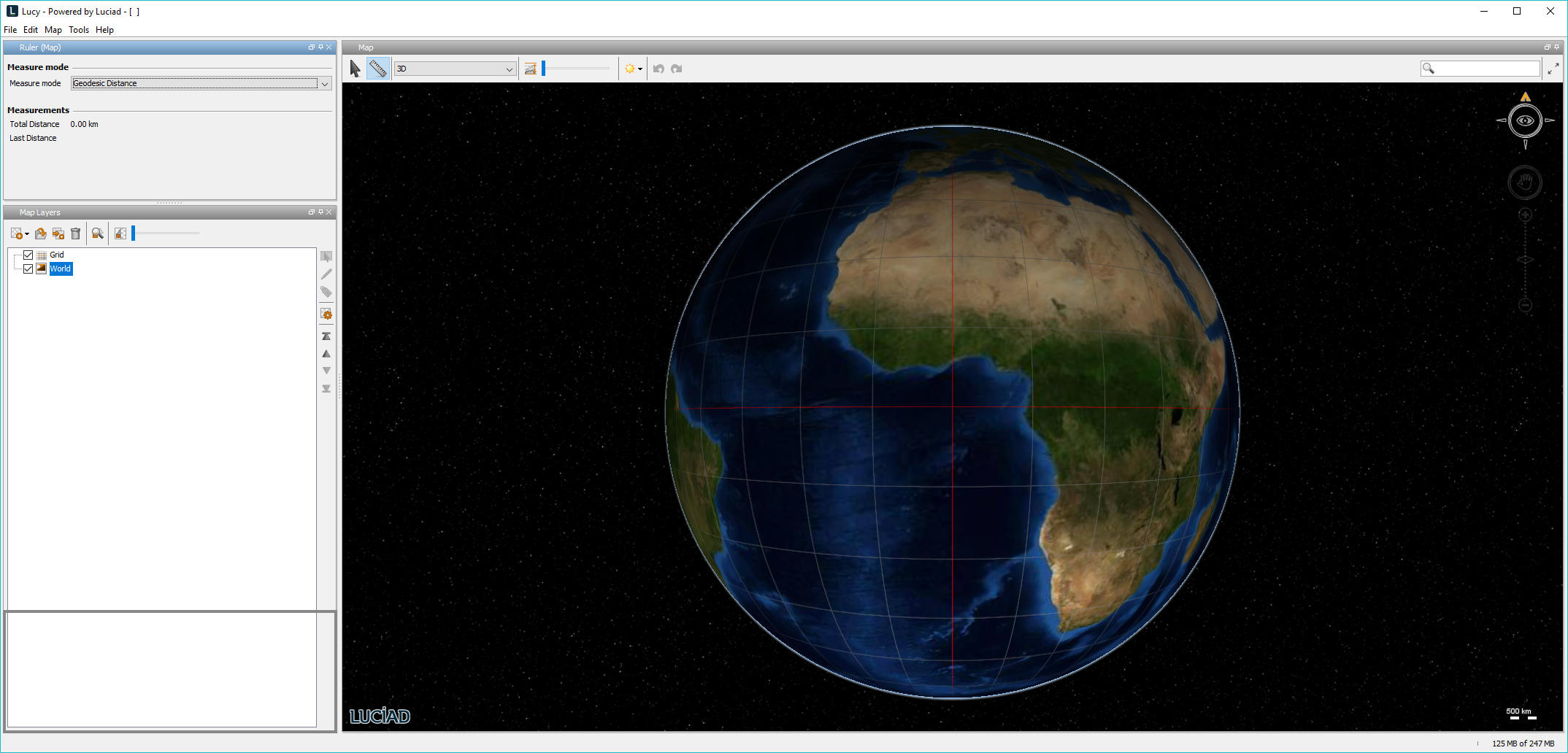1568x753 pixels.
Task: Click the compass right rotate arrow
Action: pyautogui.click(x=1550, y=120)
